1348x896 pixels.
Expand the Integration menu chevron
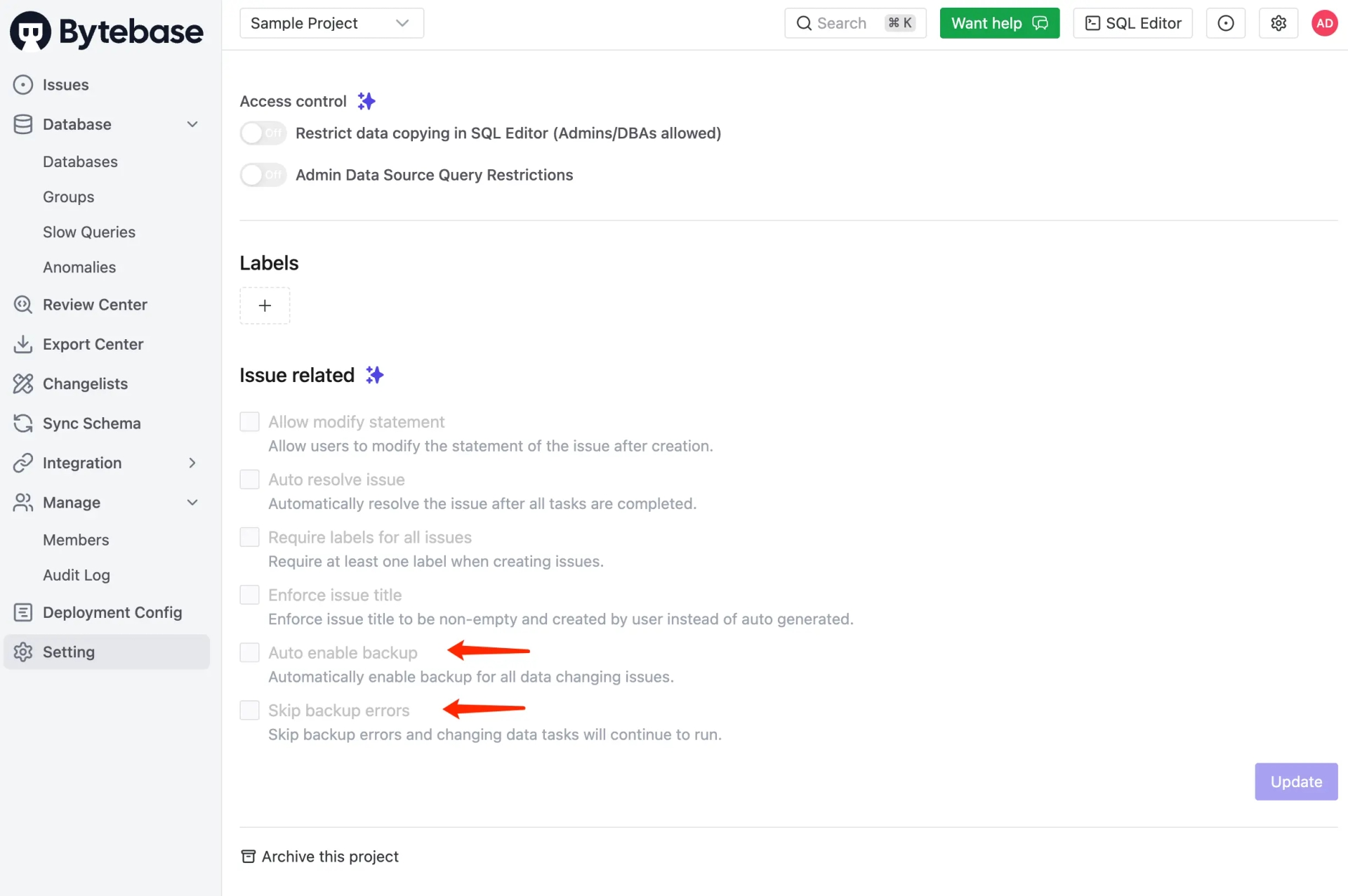(x=192, y=463)
